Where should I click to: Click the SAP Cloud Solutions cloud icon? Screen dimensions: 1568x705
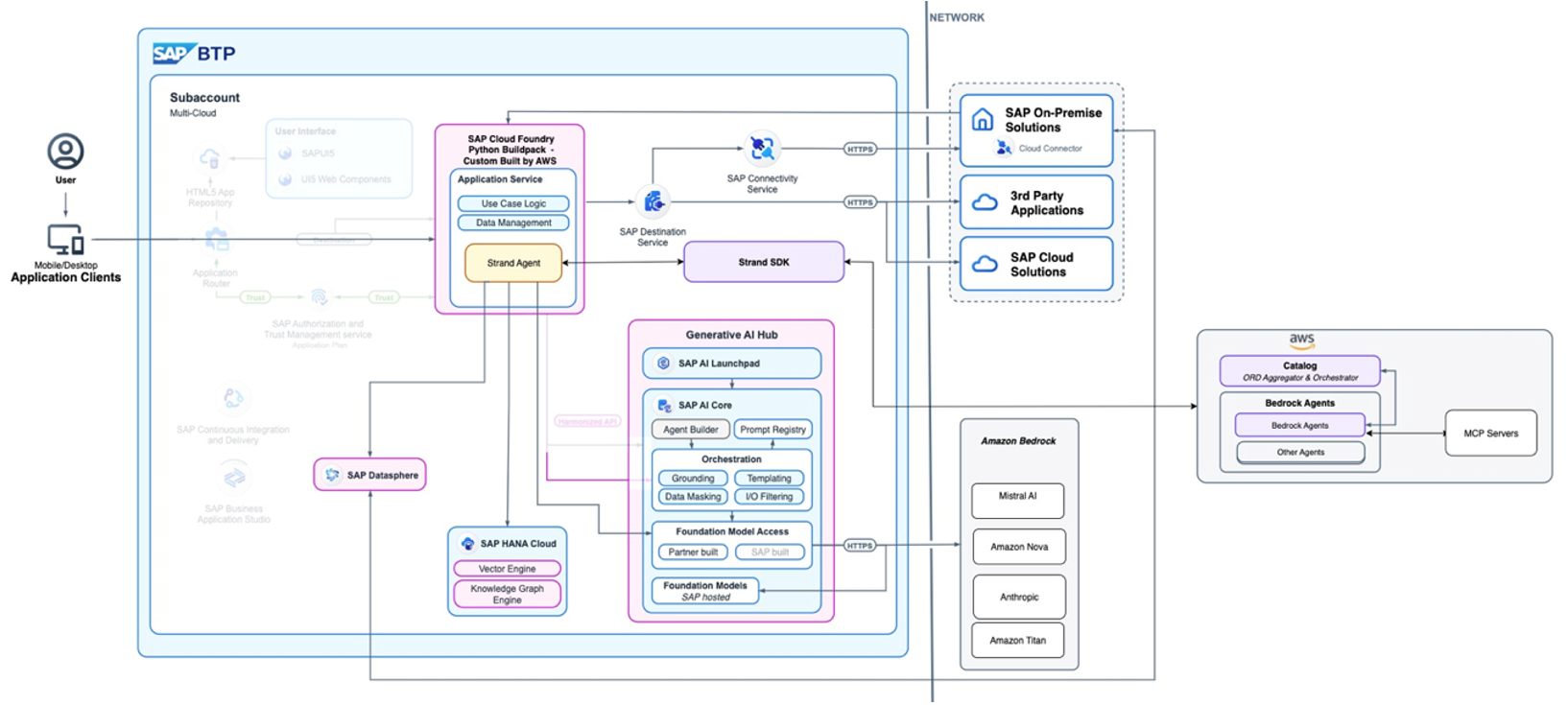(985, 265)
